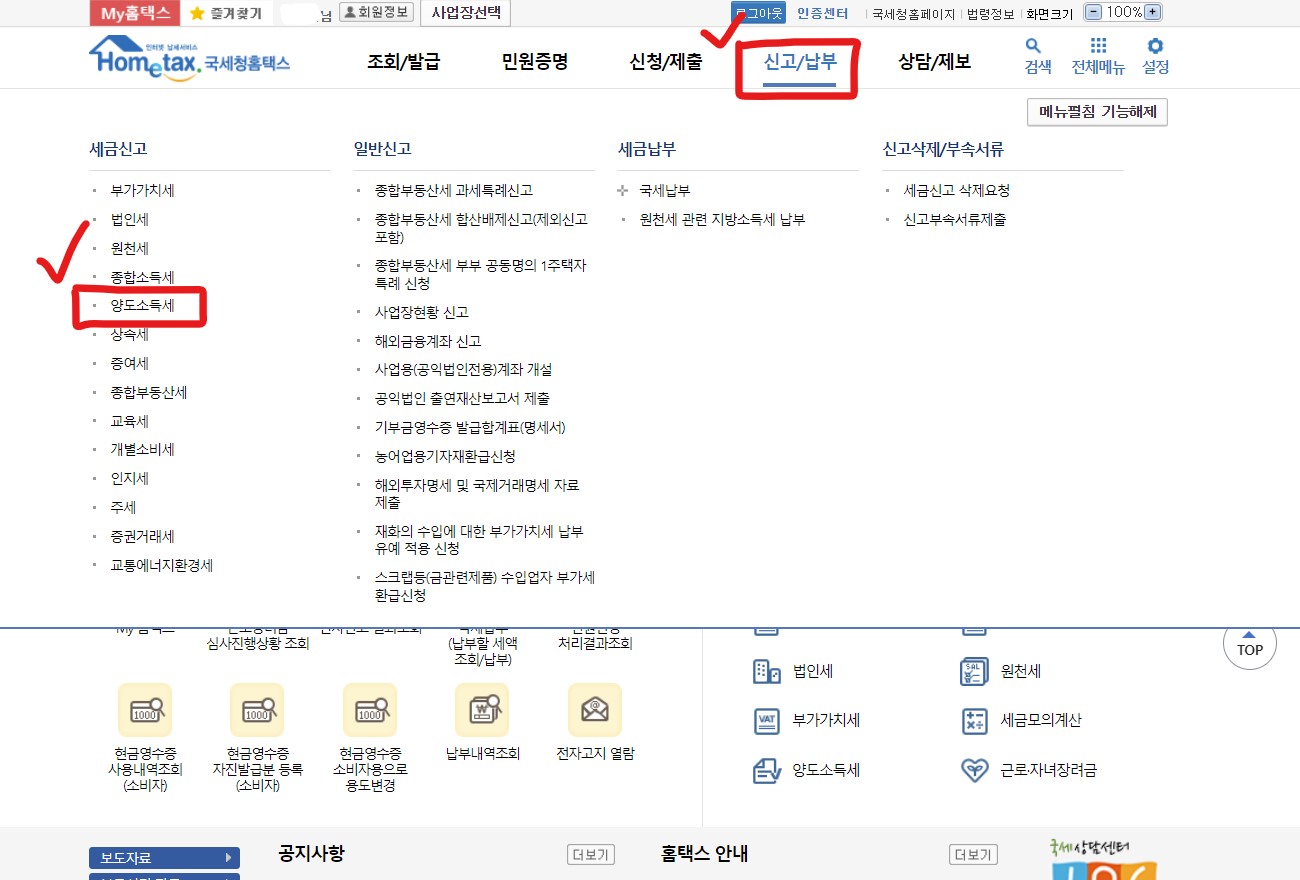
Task: Select 증여세 under 세금신고
Action: [x=129, y=364]
